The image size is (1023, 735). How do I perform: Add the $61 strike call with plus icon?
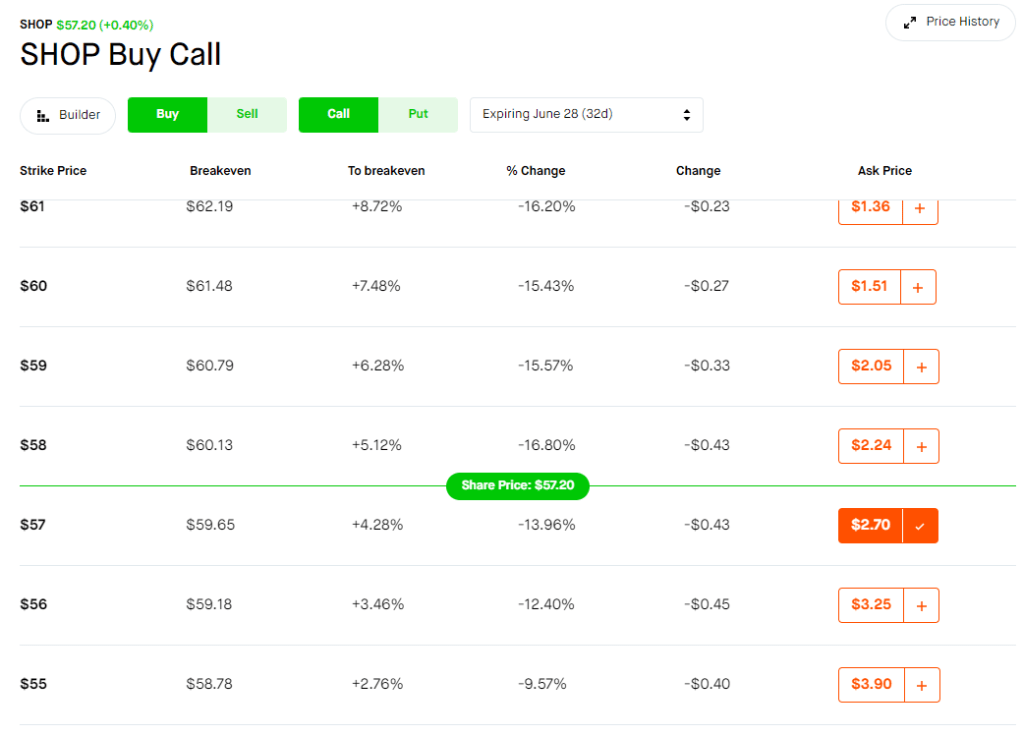tap(920, 209)
